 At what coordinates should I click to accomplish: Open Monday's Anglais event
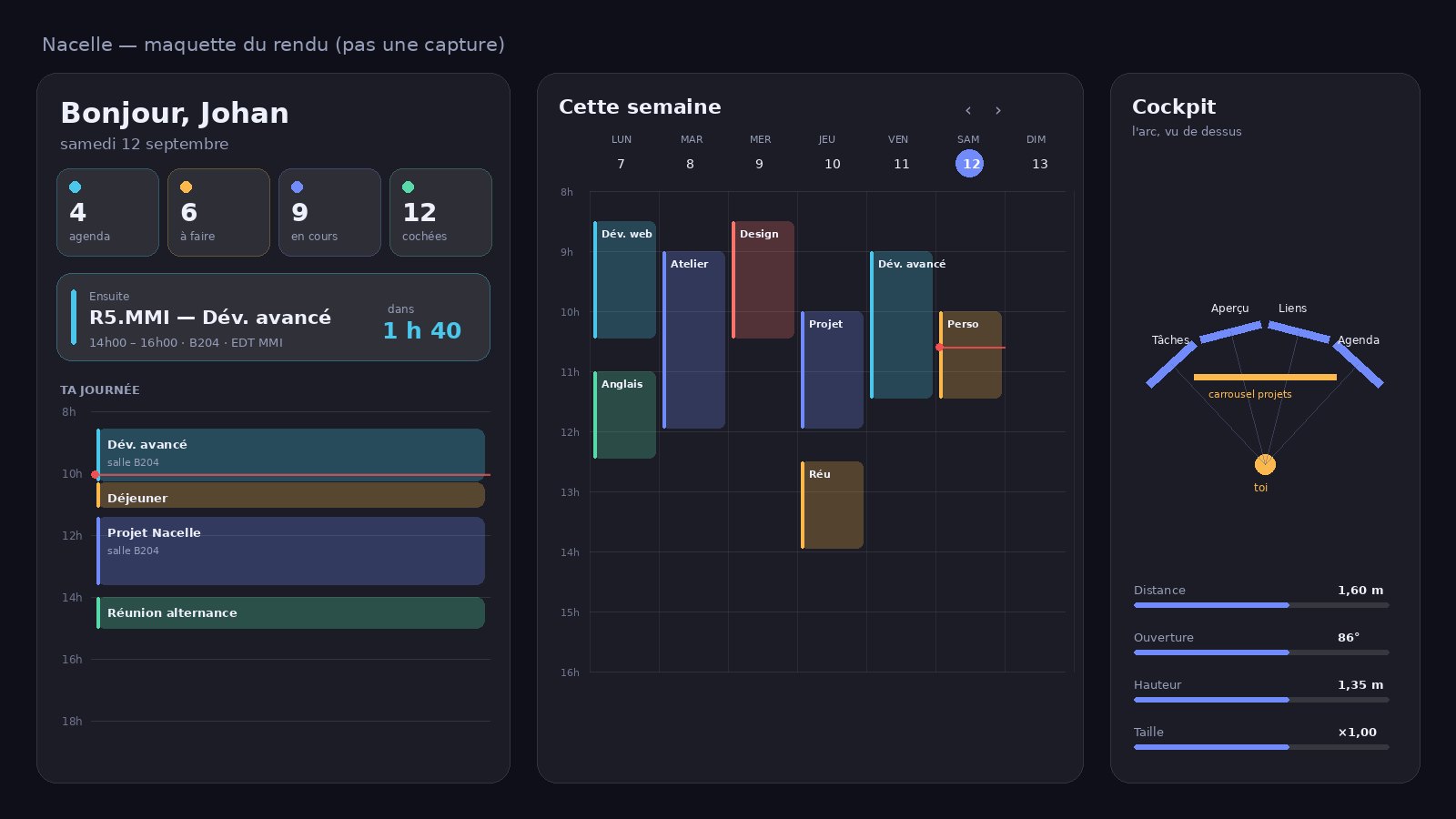[x=624, y=415]
